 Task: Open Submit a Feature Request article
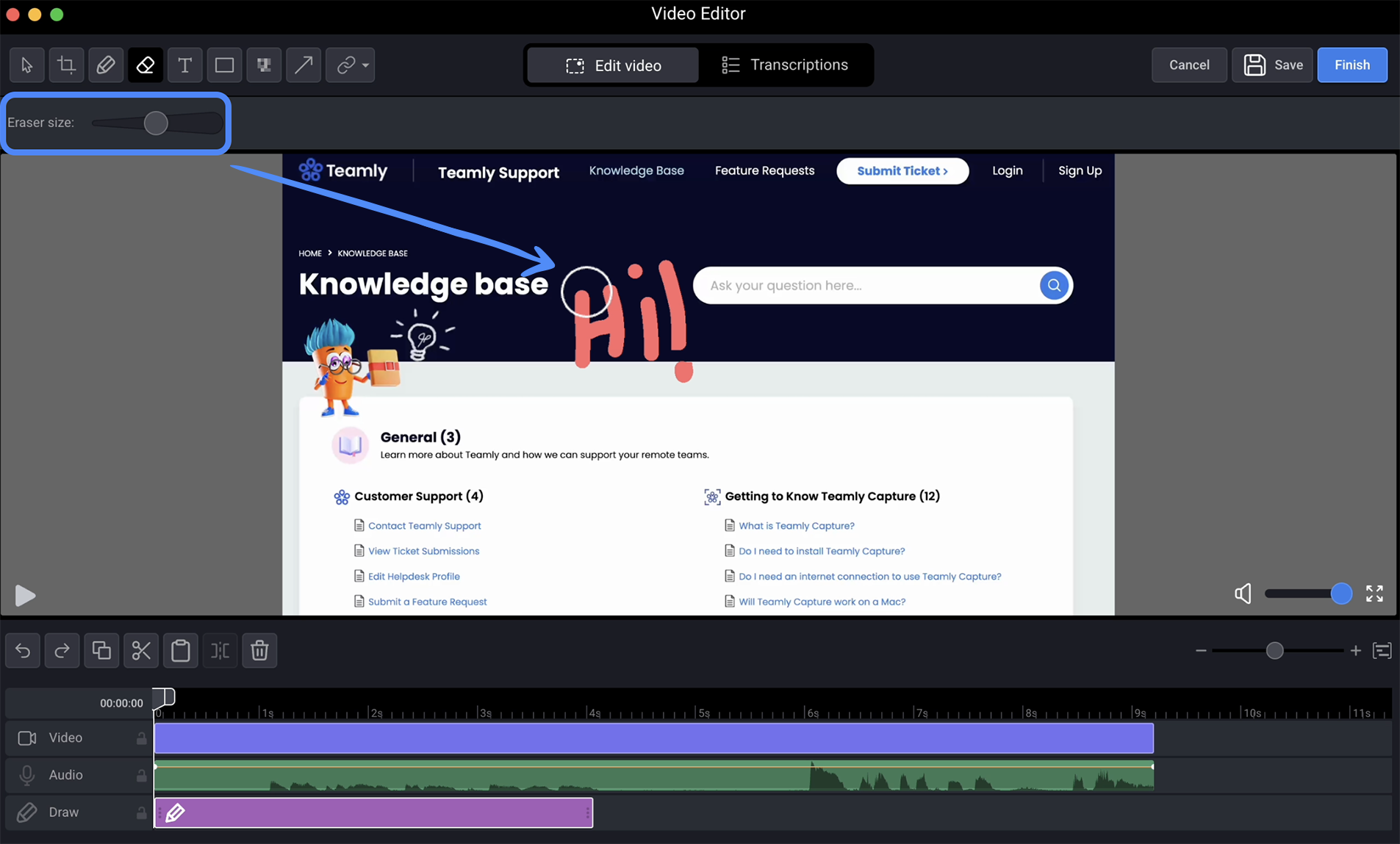point(427,602)
